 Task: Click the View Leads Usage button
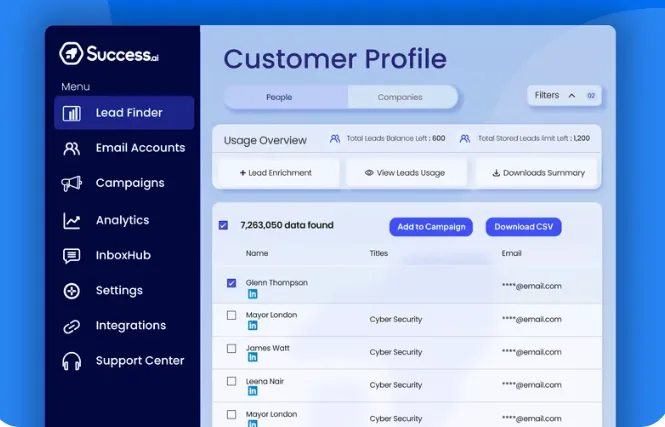pyautogui.click(x=406, y=173)
